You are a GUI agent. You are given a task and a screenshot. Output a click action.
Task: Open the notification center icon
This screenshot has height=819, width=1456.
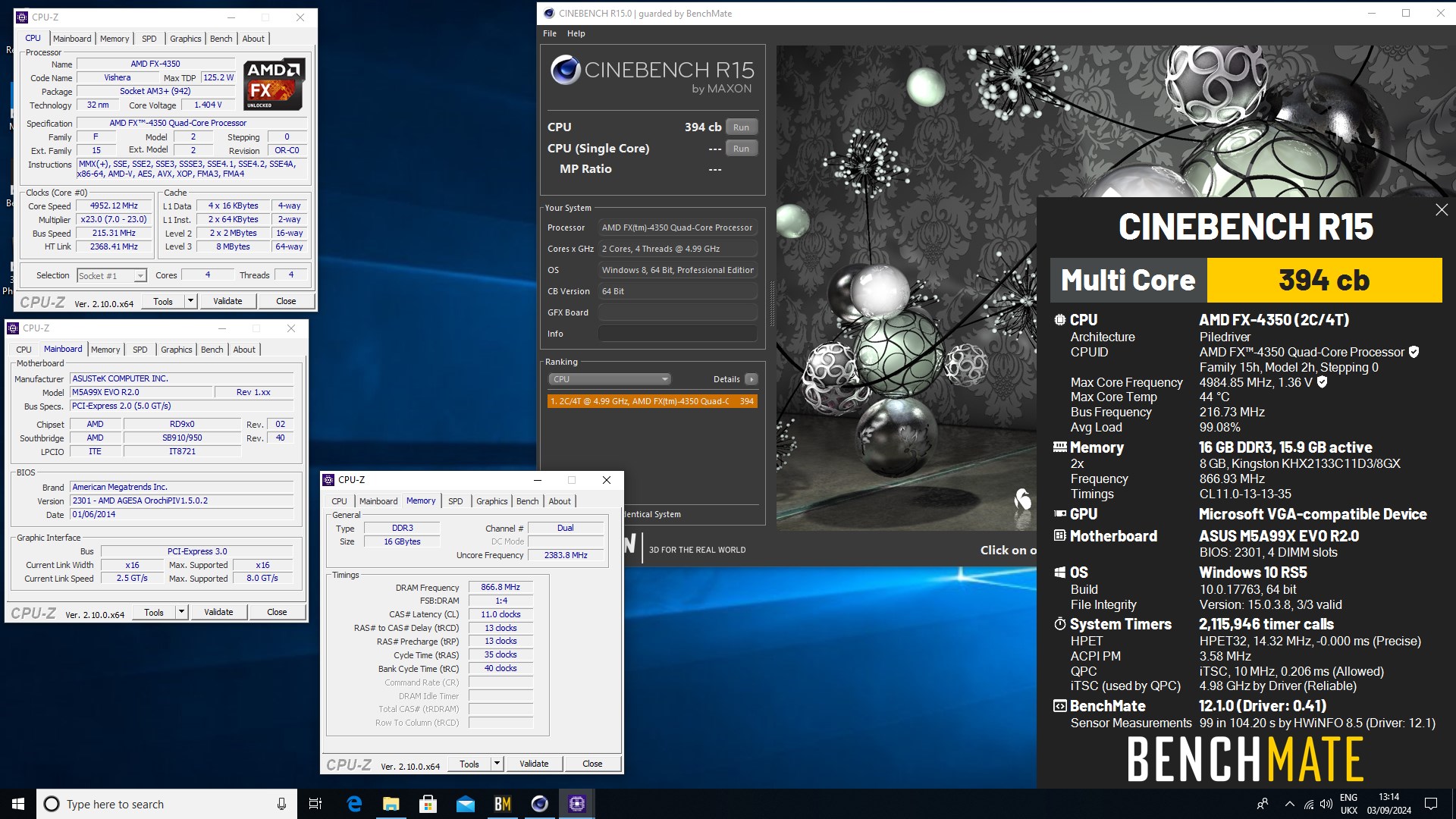[x=1431, y=804]
